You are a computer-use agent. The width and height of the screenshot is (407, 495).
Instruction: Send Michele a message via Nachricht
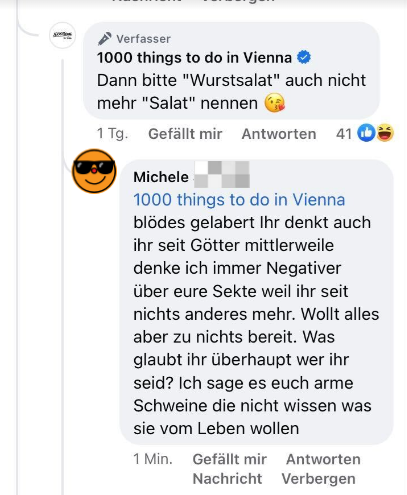click(227, 479)
